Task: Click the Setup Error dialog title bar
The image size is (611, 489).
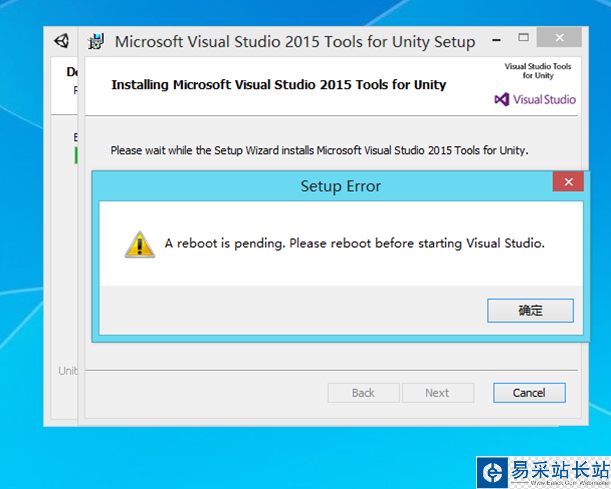Action: pyautogui.click(x=340, y=186)
